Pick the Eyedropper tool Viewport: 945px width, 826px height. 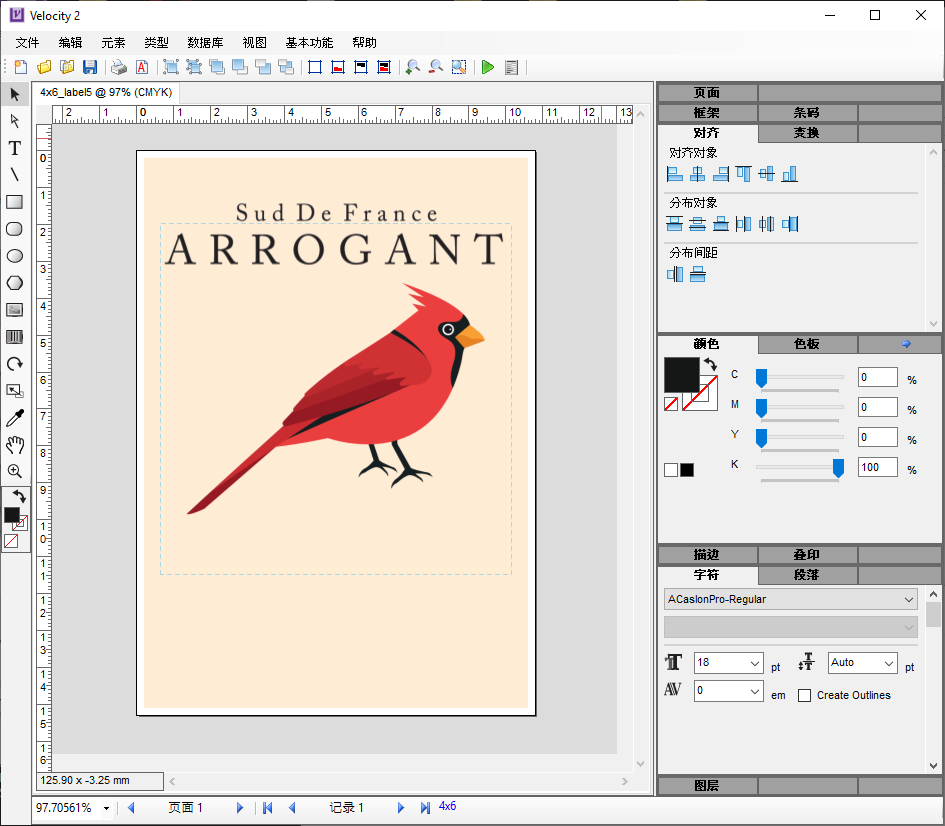coord(15,418)
